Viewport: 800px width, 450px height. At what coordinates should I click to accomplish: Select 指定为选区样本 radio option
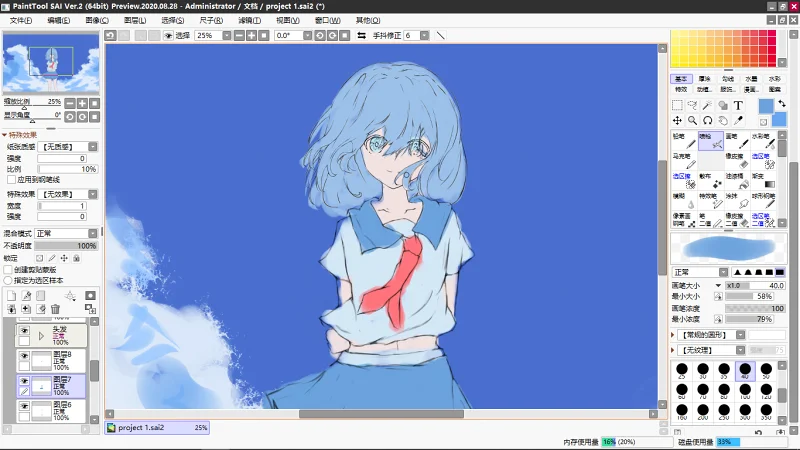pos(8,281)
